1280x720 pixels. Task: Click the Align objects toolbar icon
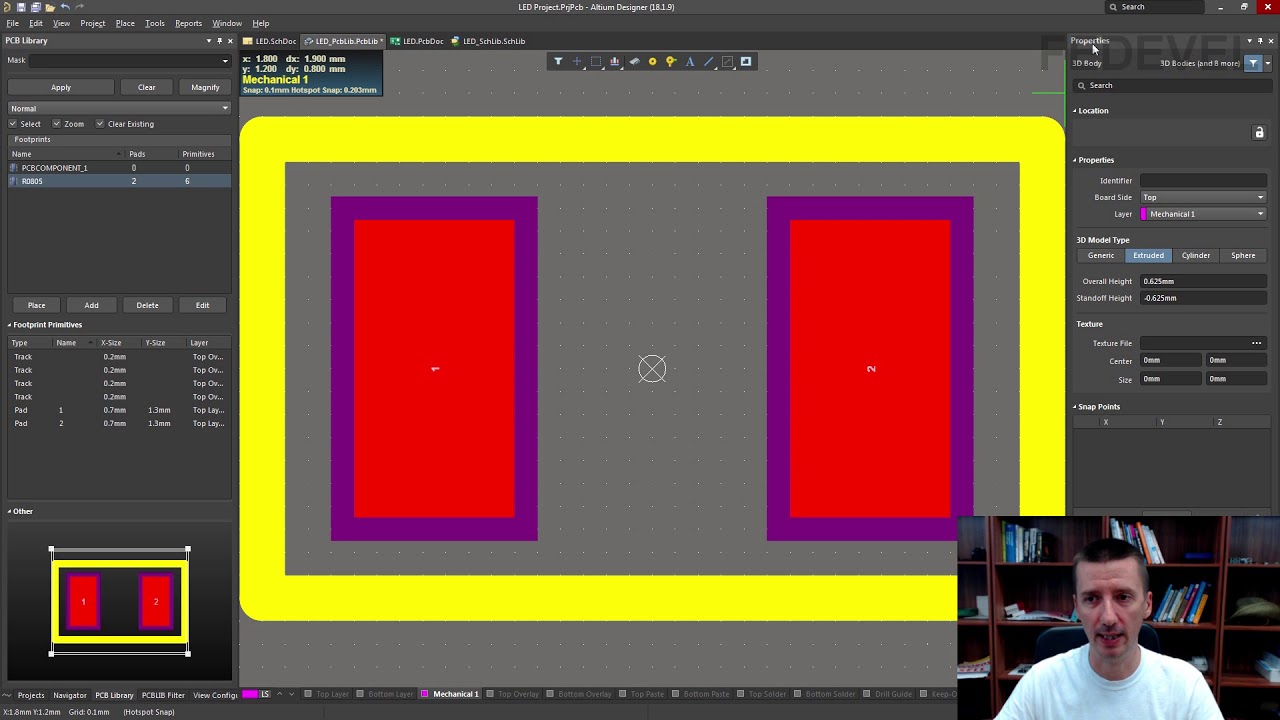(615, 62)
